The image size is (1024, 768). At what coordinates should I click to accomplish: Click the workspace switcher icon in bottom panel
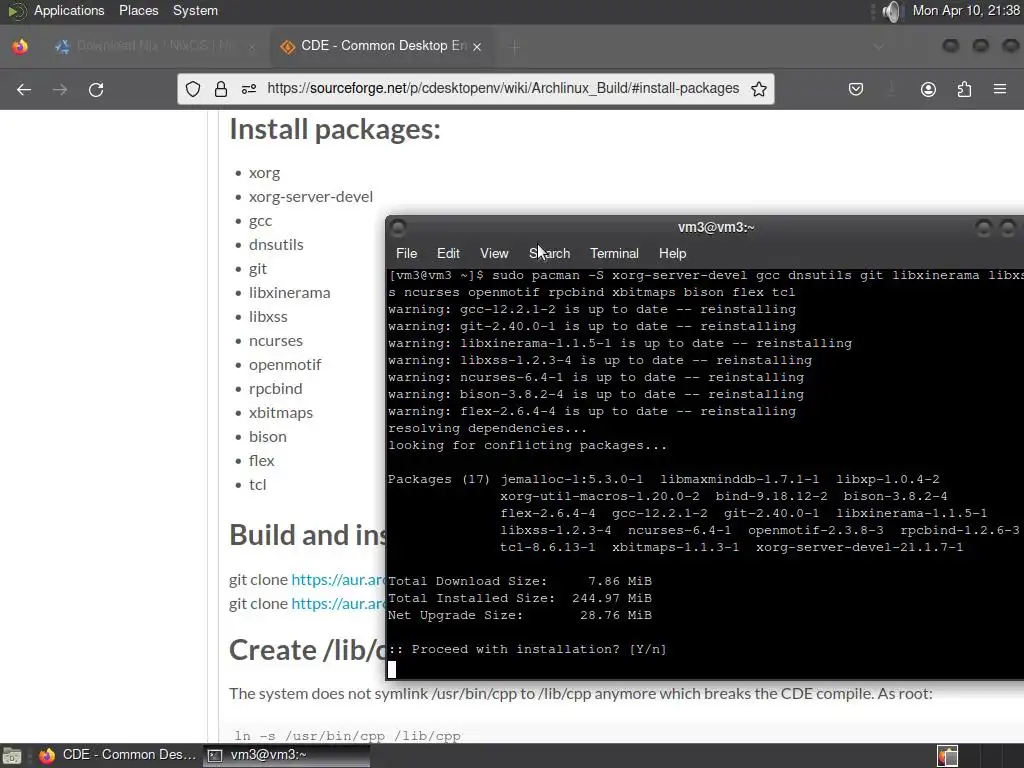tap(947, 756)
